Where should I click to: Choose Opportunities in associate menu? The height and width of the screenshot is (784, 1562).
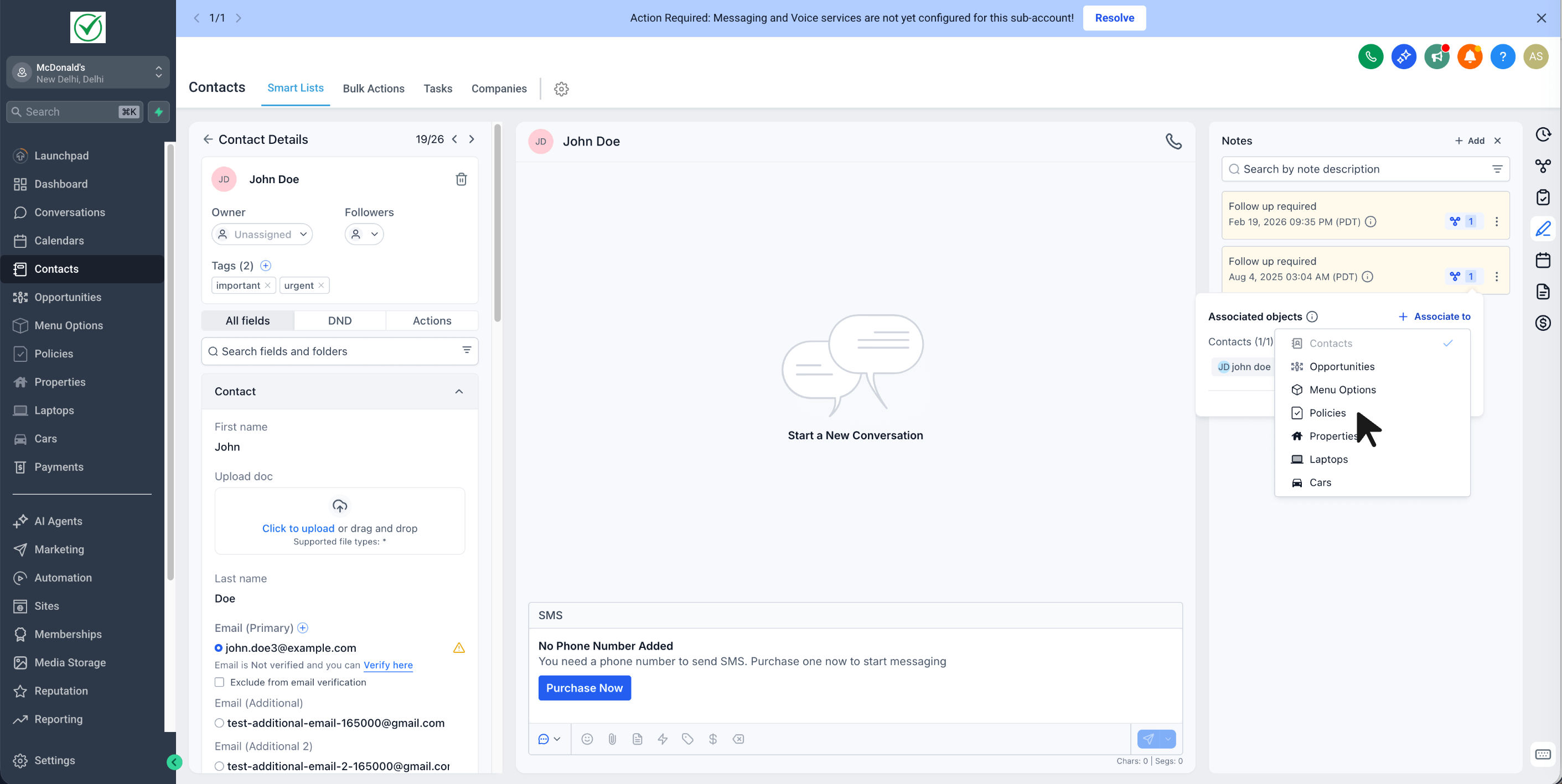tap(1341, 367)
